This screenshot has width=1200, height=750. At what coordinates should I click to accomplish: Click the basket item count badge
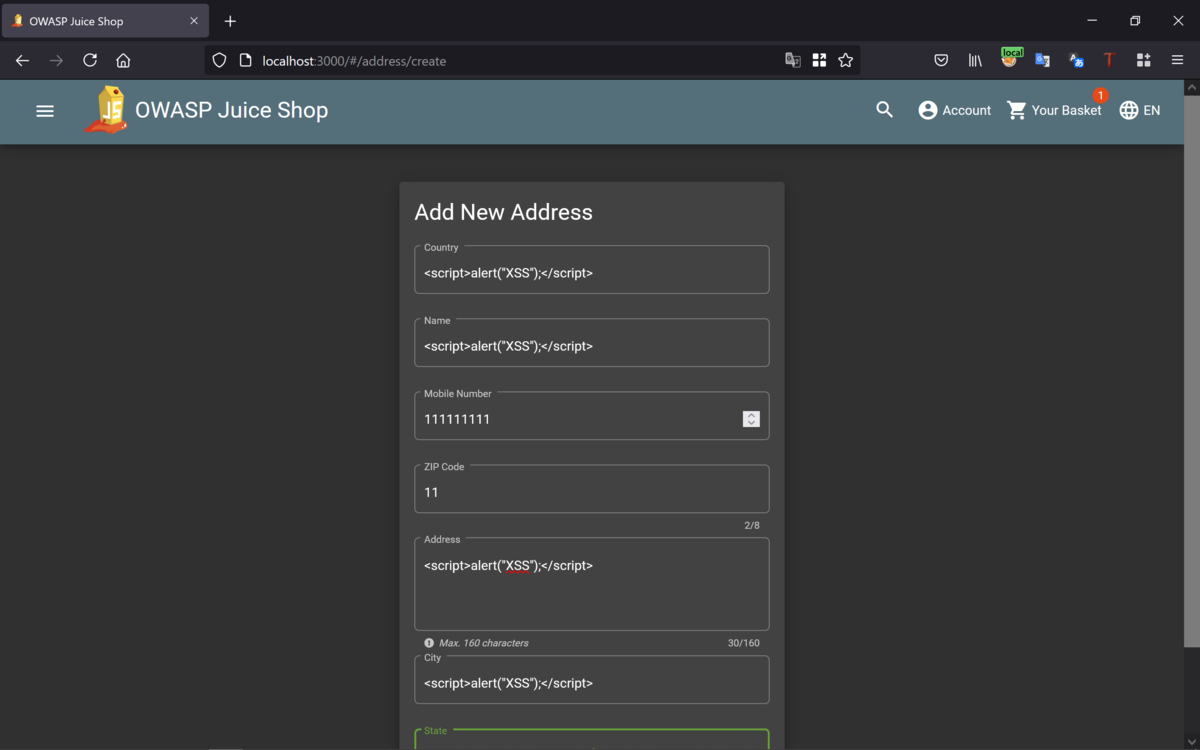pyautogui.click(x=1100, y=96)
